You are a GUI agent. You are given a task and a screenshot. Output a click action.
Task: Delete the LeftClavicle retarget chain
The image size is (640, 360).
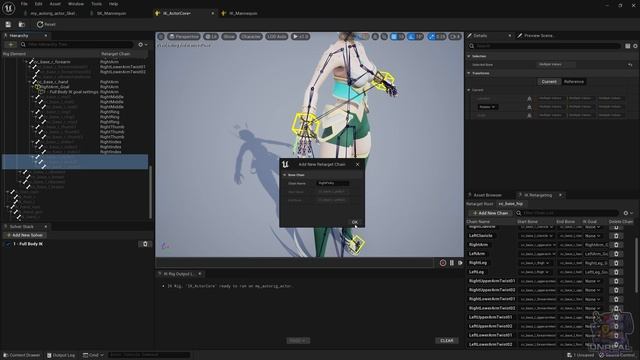pos(616,236)
